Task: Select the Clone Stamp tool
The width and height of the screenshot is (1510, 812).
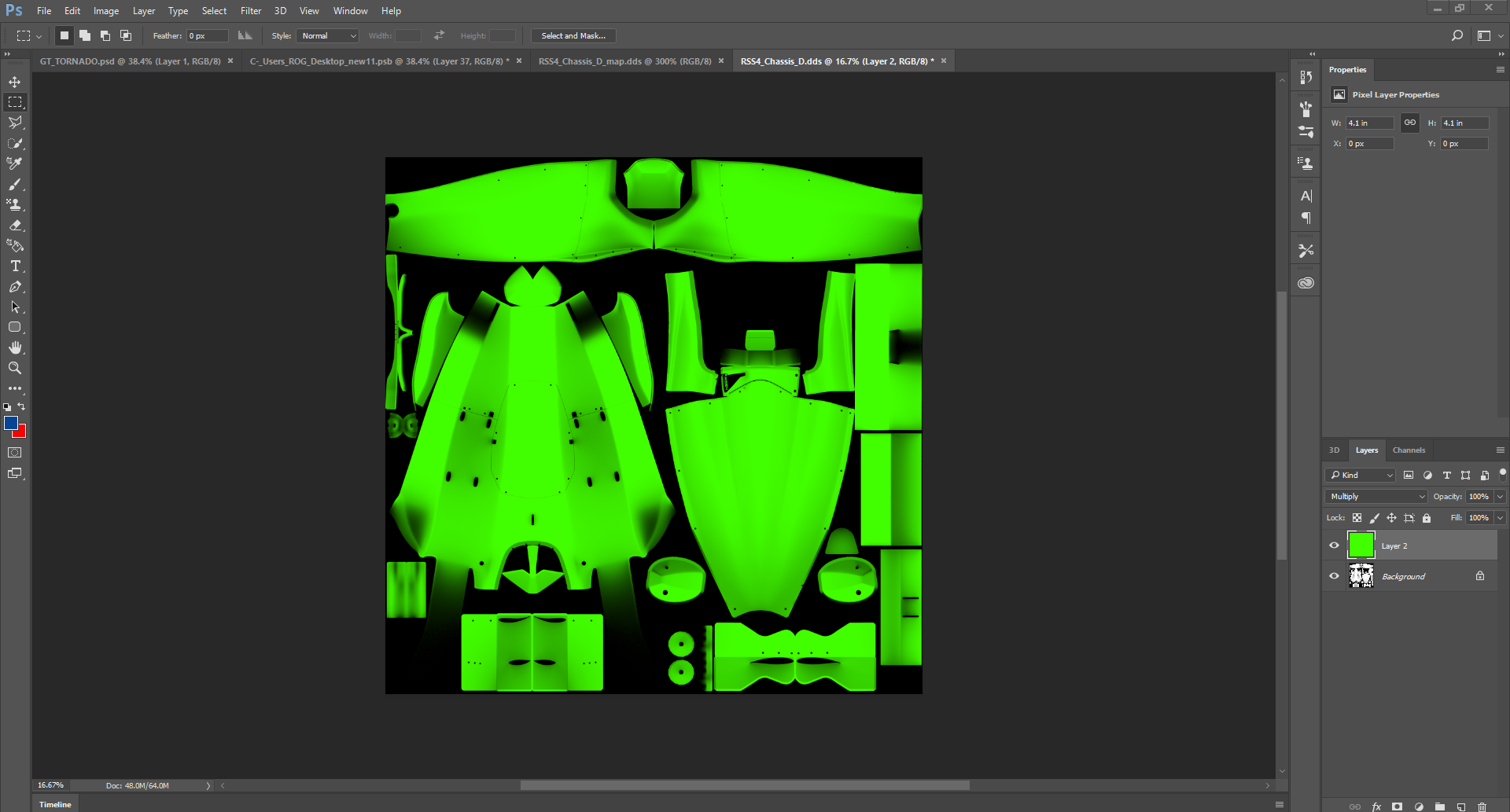Action: click(x=15, y=204)
